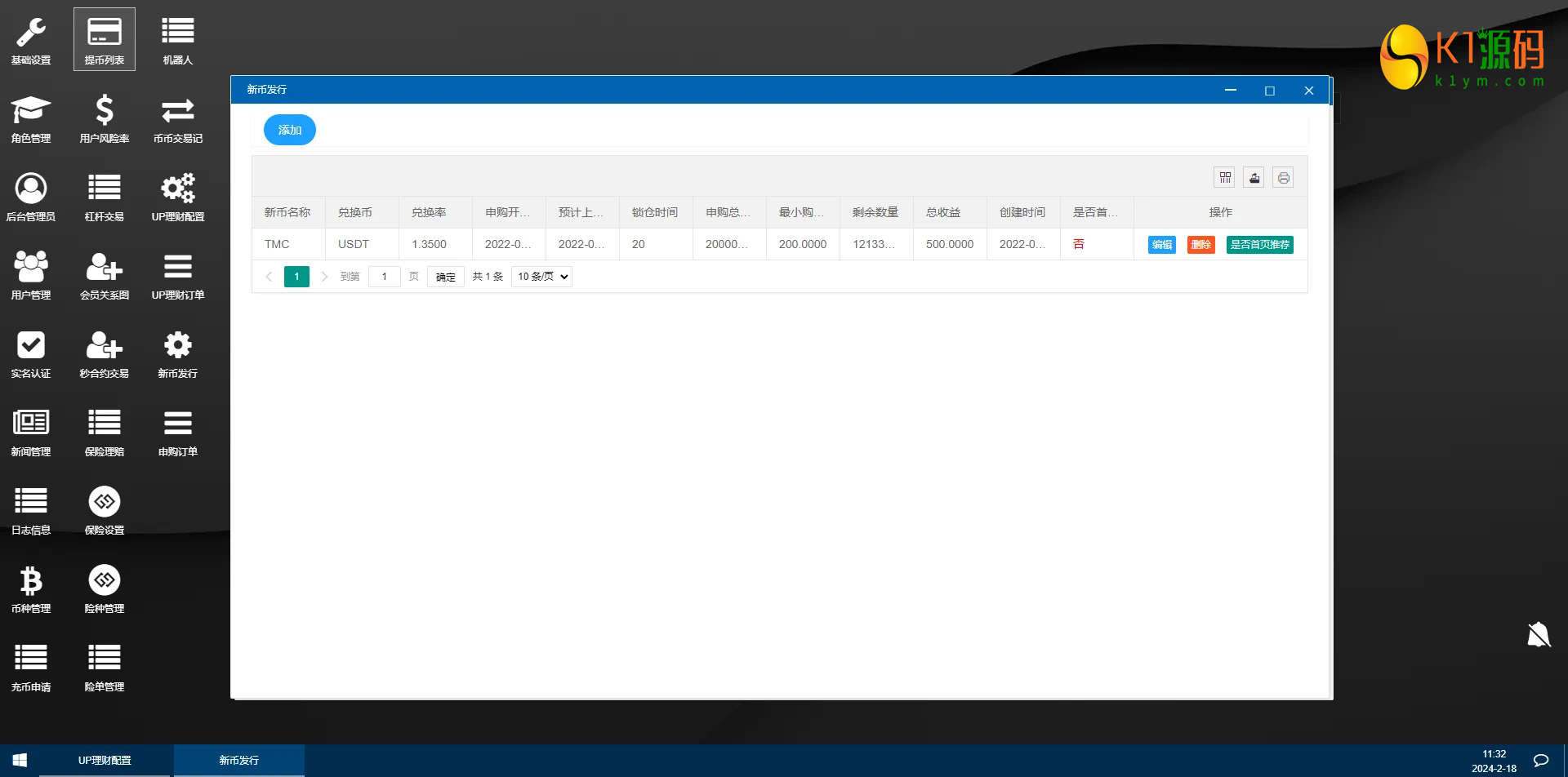Minimize the 新币发行 window

pyautogui.click(x=1231, y=90)
